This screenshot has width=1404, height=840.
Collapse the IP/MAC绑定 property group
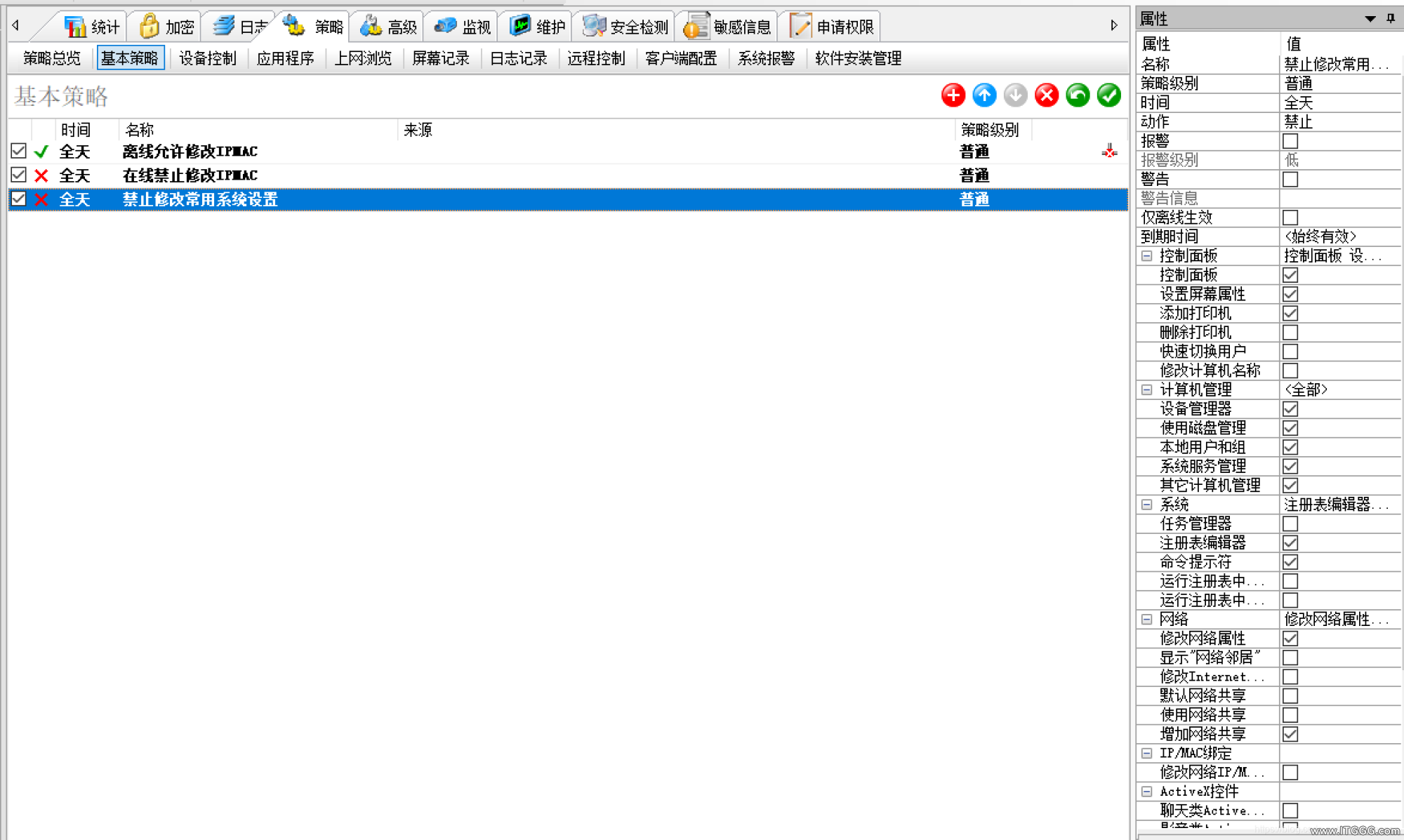click(1147, 753)
